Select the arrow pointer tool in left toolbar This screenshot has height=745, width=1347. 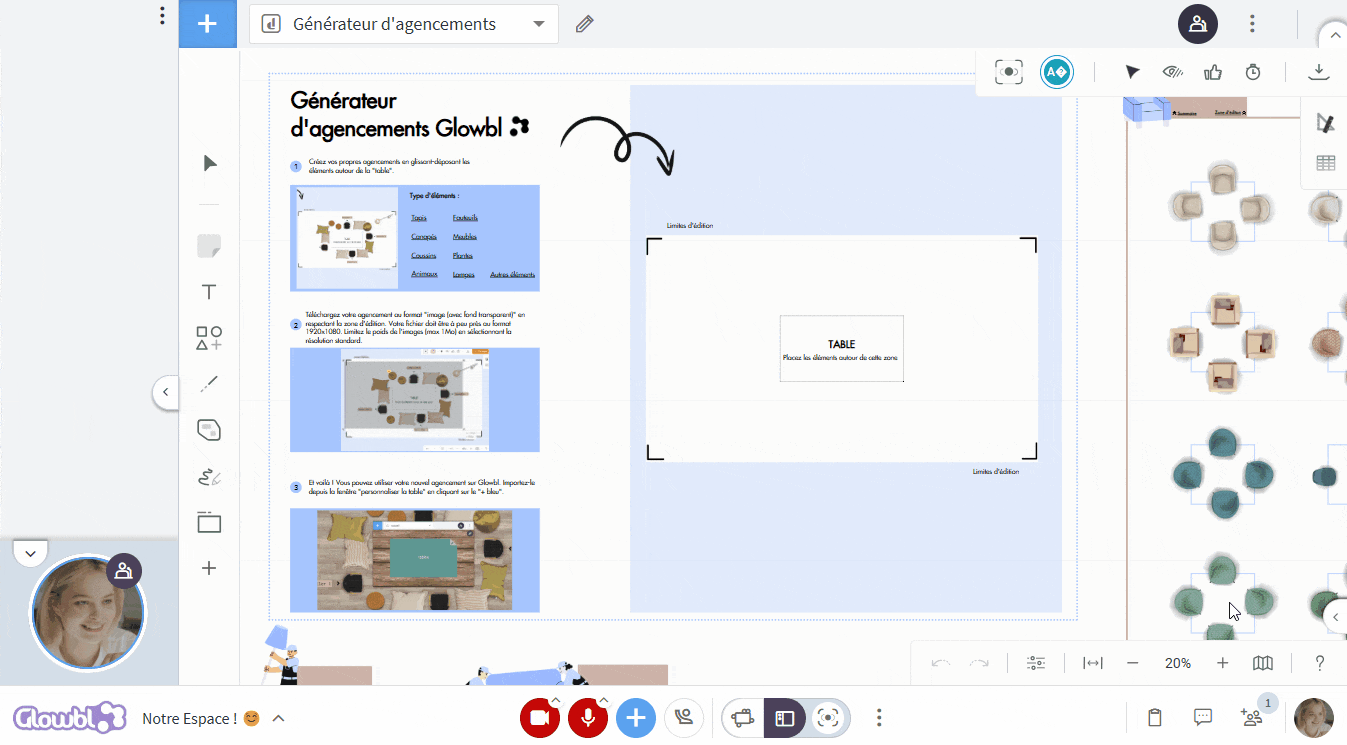pyautogui.click(x=209, y=164)
